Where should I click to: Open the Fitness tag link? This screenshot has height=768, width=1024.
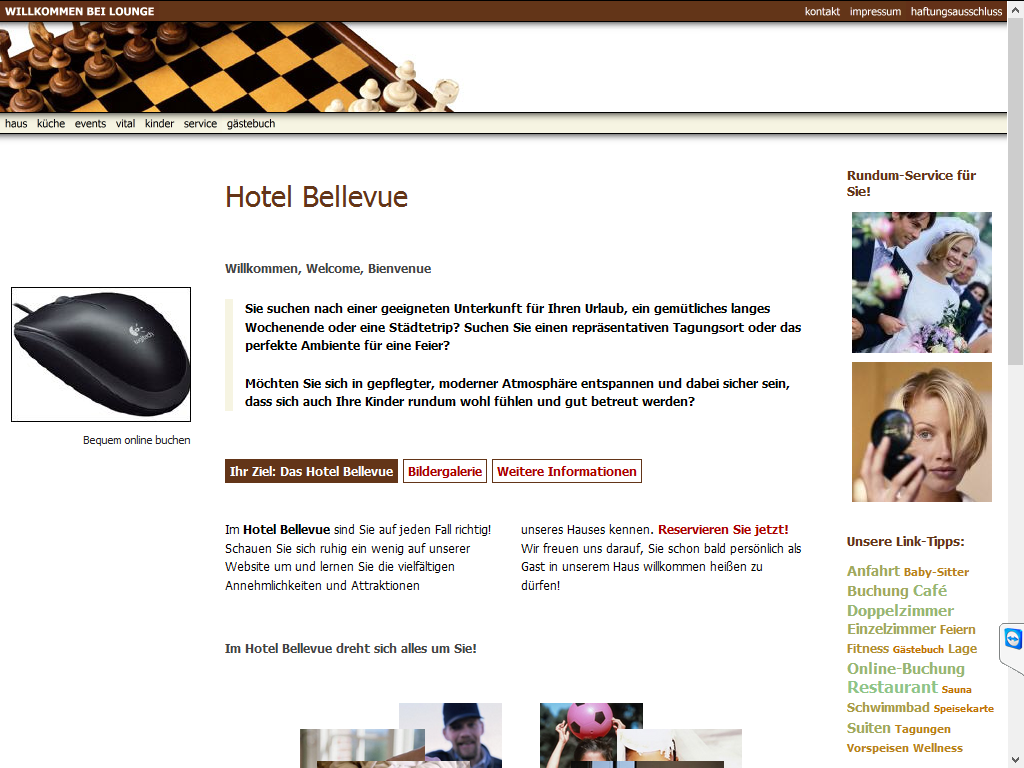[x=868, y=648]
